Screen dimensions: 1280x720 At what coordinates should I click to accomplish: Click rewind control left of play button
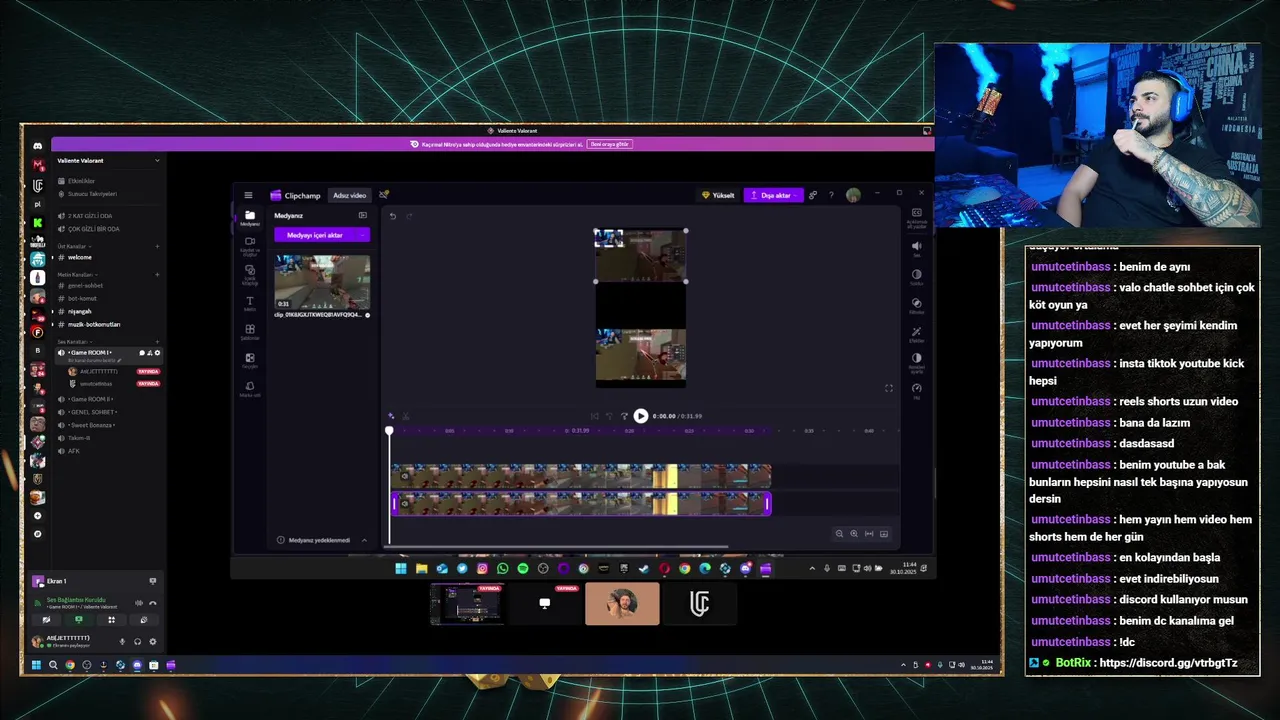coord(609,416)
